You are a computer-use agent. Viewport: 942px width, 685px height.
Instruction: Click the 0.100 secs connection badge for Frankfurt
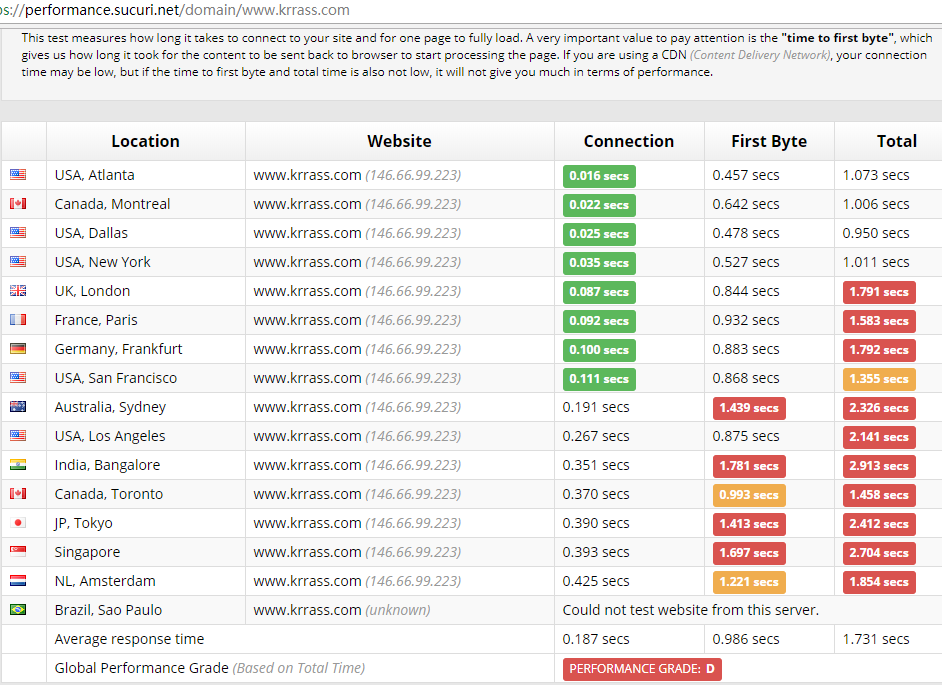(599, 350)
